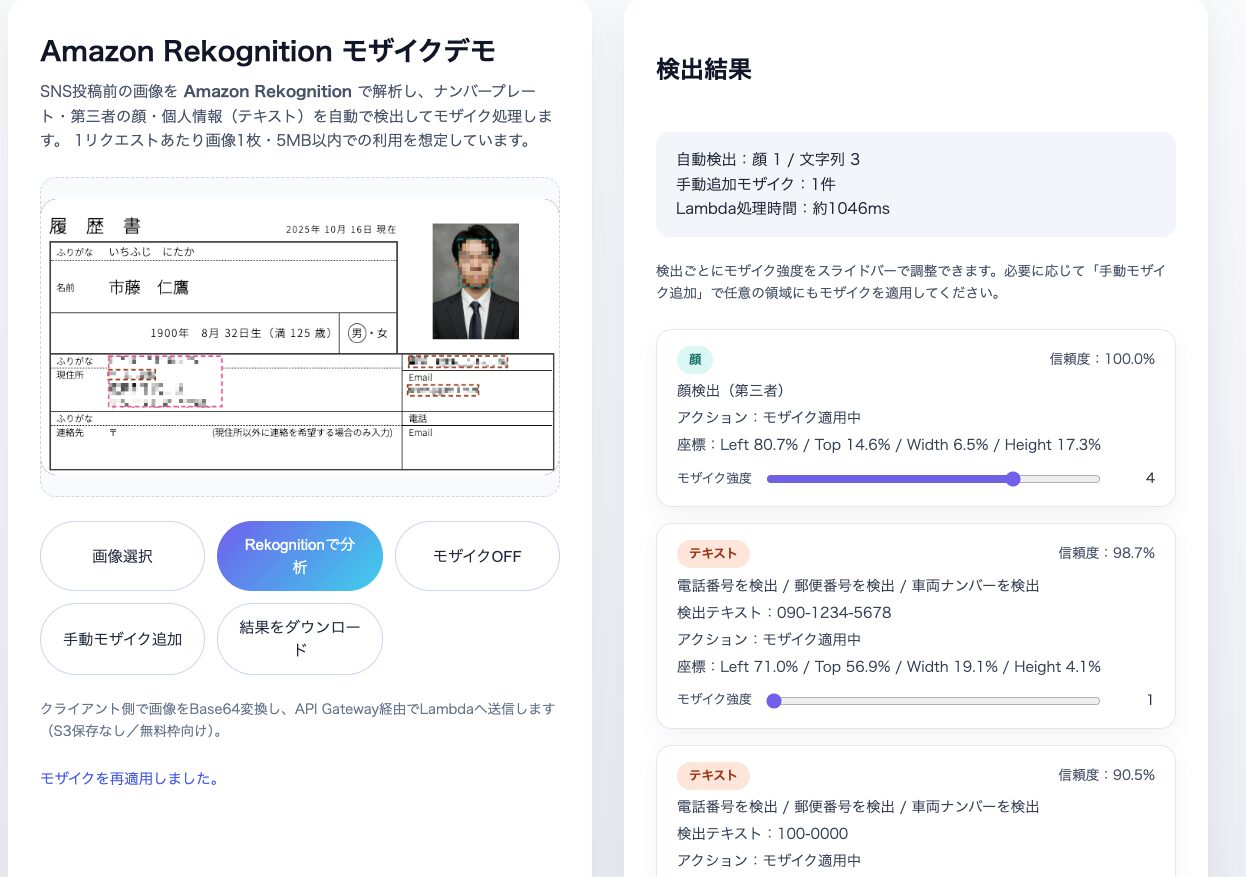The height and width of the screenshot is (877, 1246).
Task: Click the 画像選択 button
Action: (122, 556)
